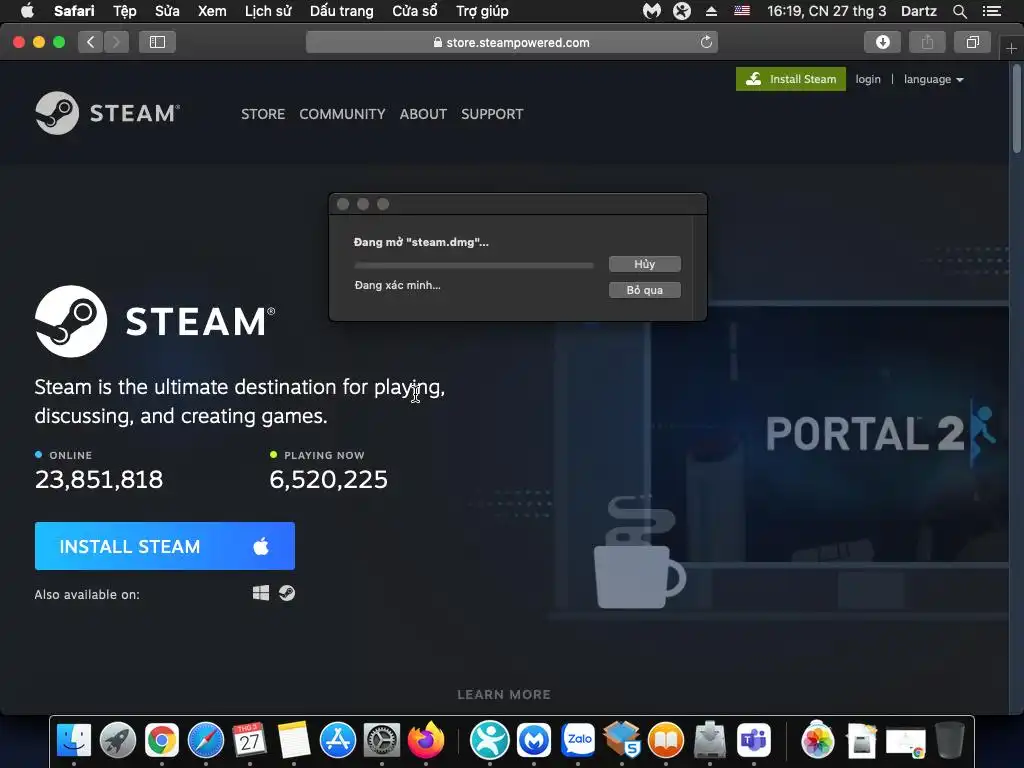The height and width of the screenshot is (768, 1024).
Task: Open the COMMUNITY section
Action: tap(342, 114)
